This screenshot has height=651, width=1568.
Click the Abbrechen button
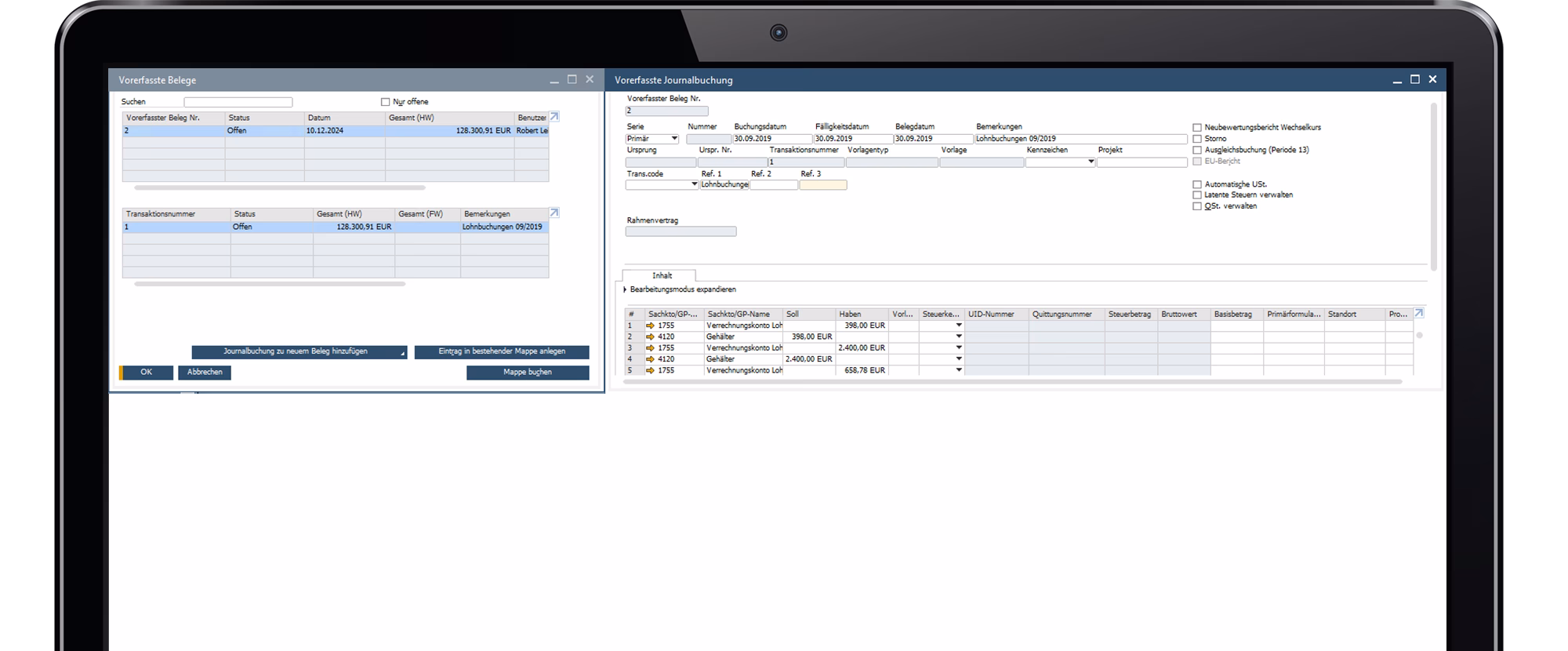pos(205,373)
